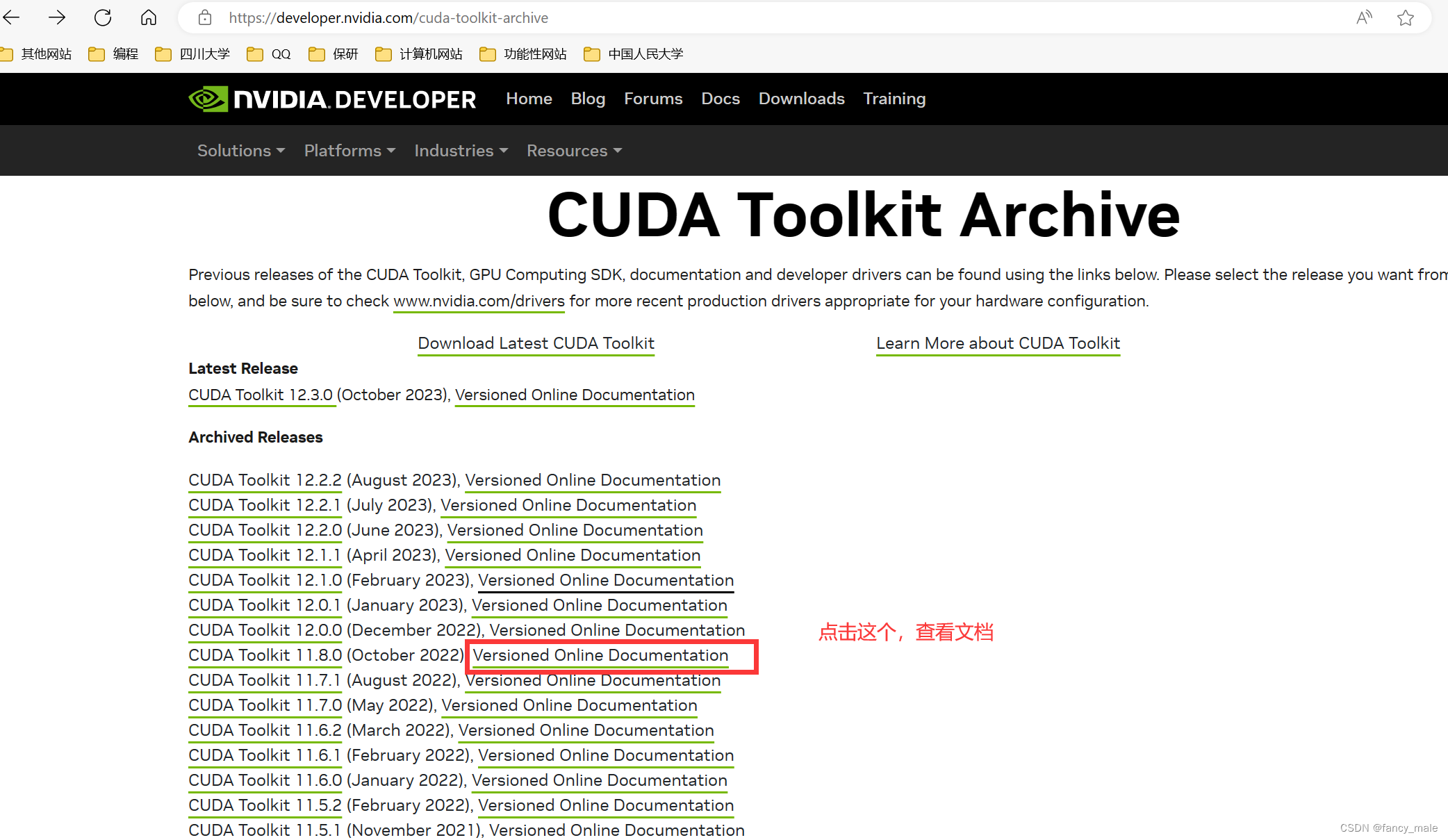Open CUDA Toolkit 11.8.0 Versioned Online Documentation
The height and width of the screenshot is (840, 1448).
(600, 655)
